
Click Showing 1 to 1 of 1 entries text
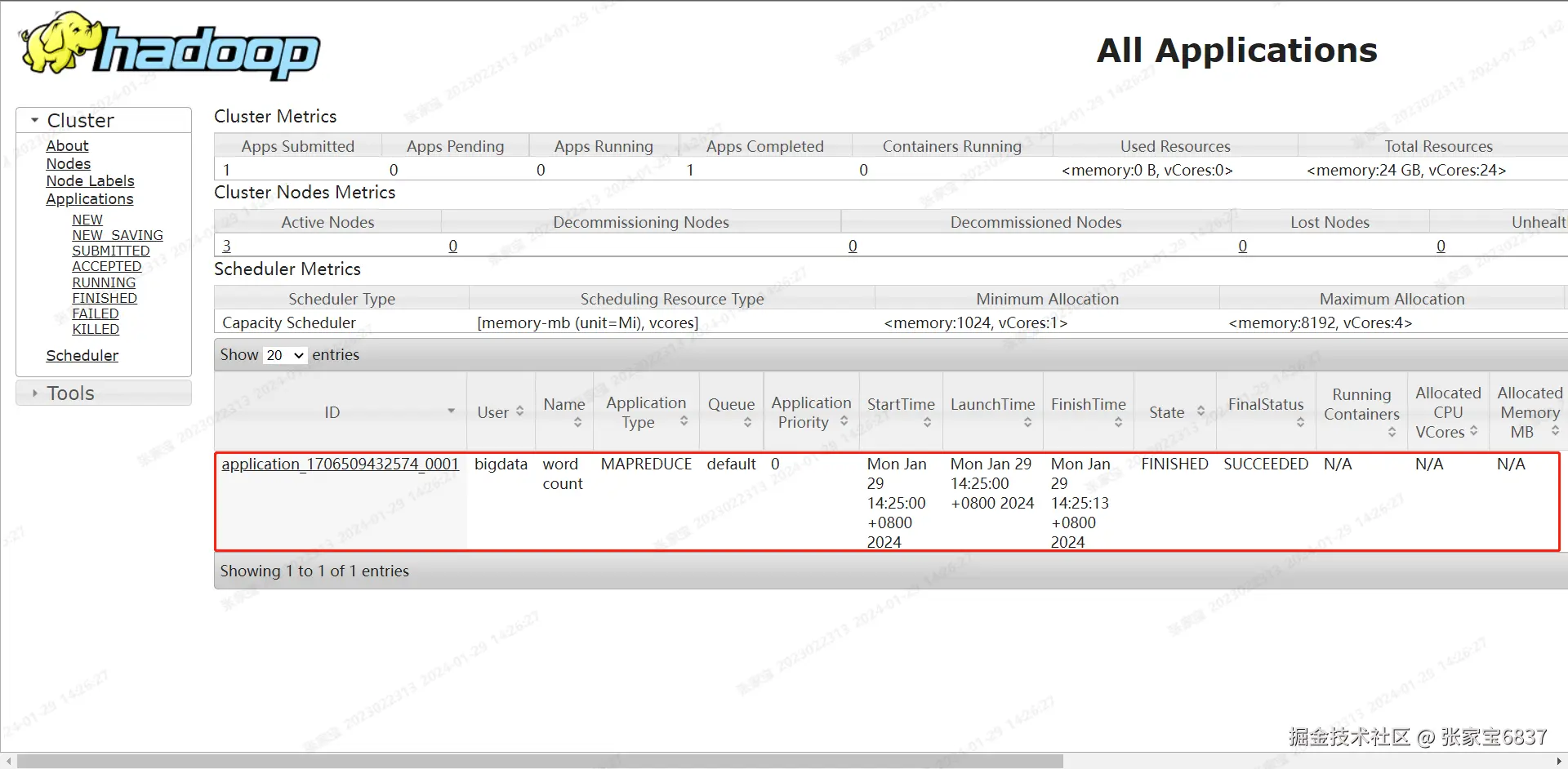(x=314, y=571)
